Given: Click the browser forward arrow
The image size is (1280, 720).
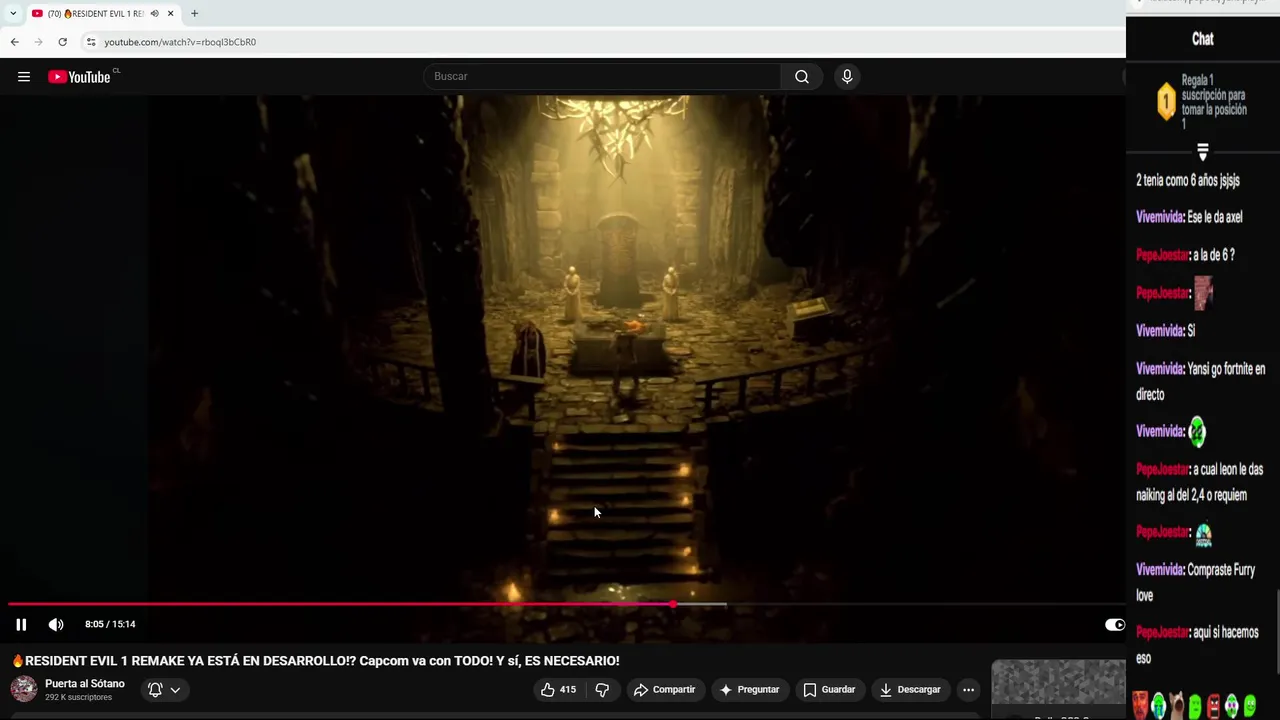Looking at the screenshot, I should 38,42.
